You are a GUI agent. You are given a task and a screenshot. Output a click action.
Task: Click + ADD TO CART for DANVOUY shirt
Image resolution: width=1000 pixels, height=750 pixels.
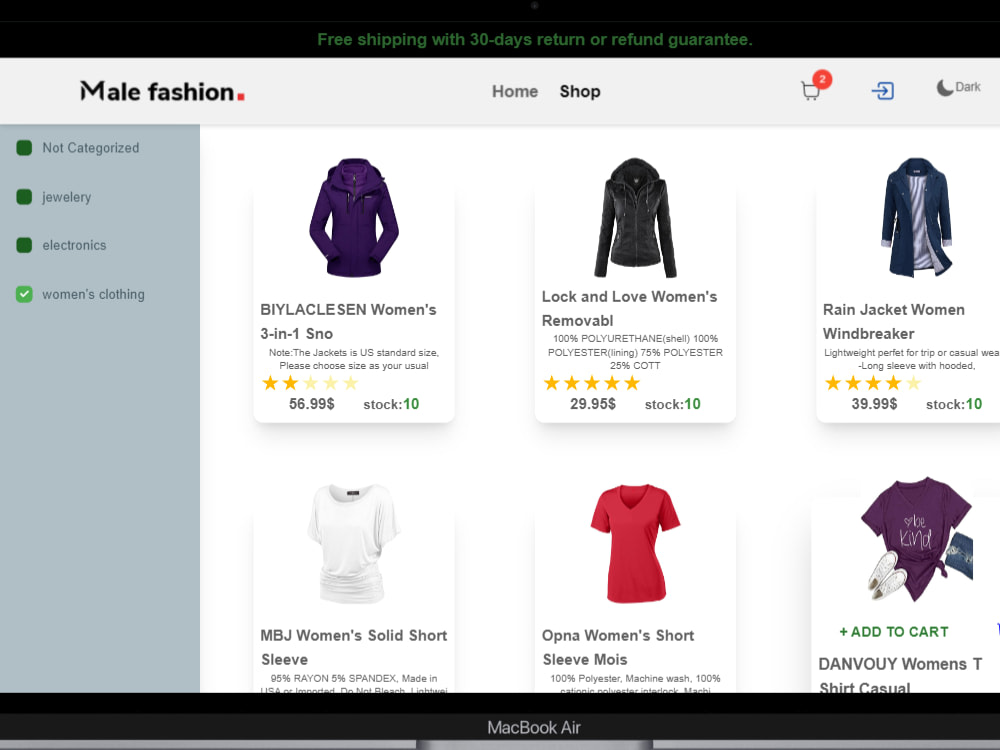[893, 632]
